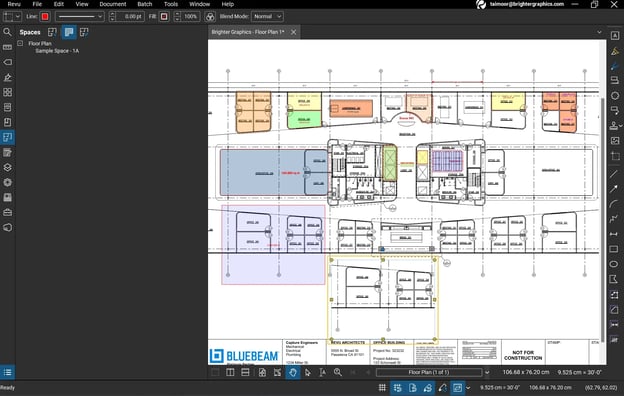Viewport: 624px width, 396px height.
Task: Activate the Select arrow cursor tool
Action: pos(308,373)
